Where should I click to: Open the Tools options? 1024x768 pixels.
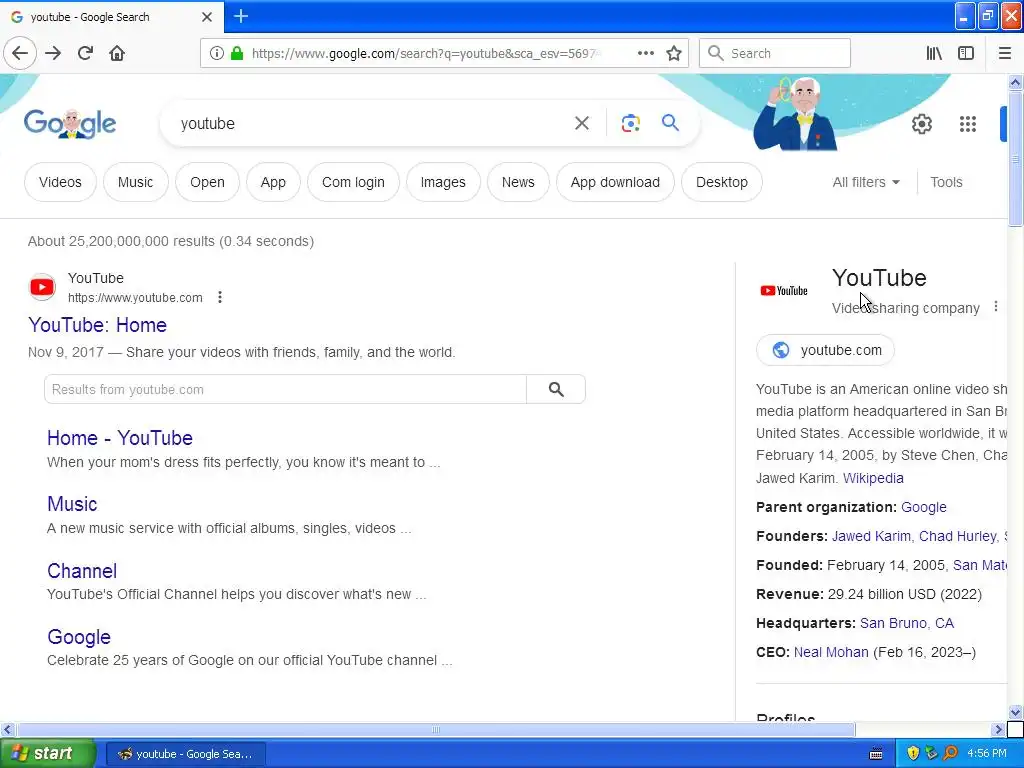[946, 182]
